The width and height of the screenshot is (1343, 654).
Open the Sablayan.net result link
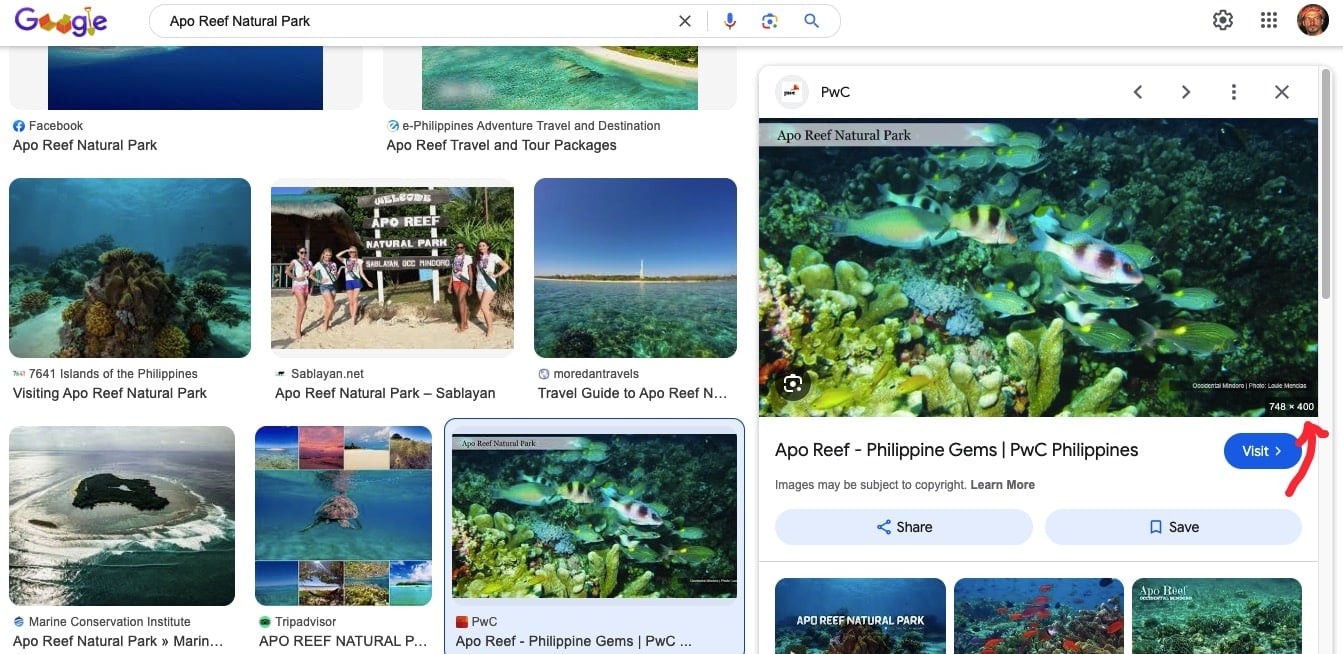pyautogui.click(x=385, y=393)
